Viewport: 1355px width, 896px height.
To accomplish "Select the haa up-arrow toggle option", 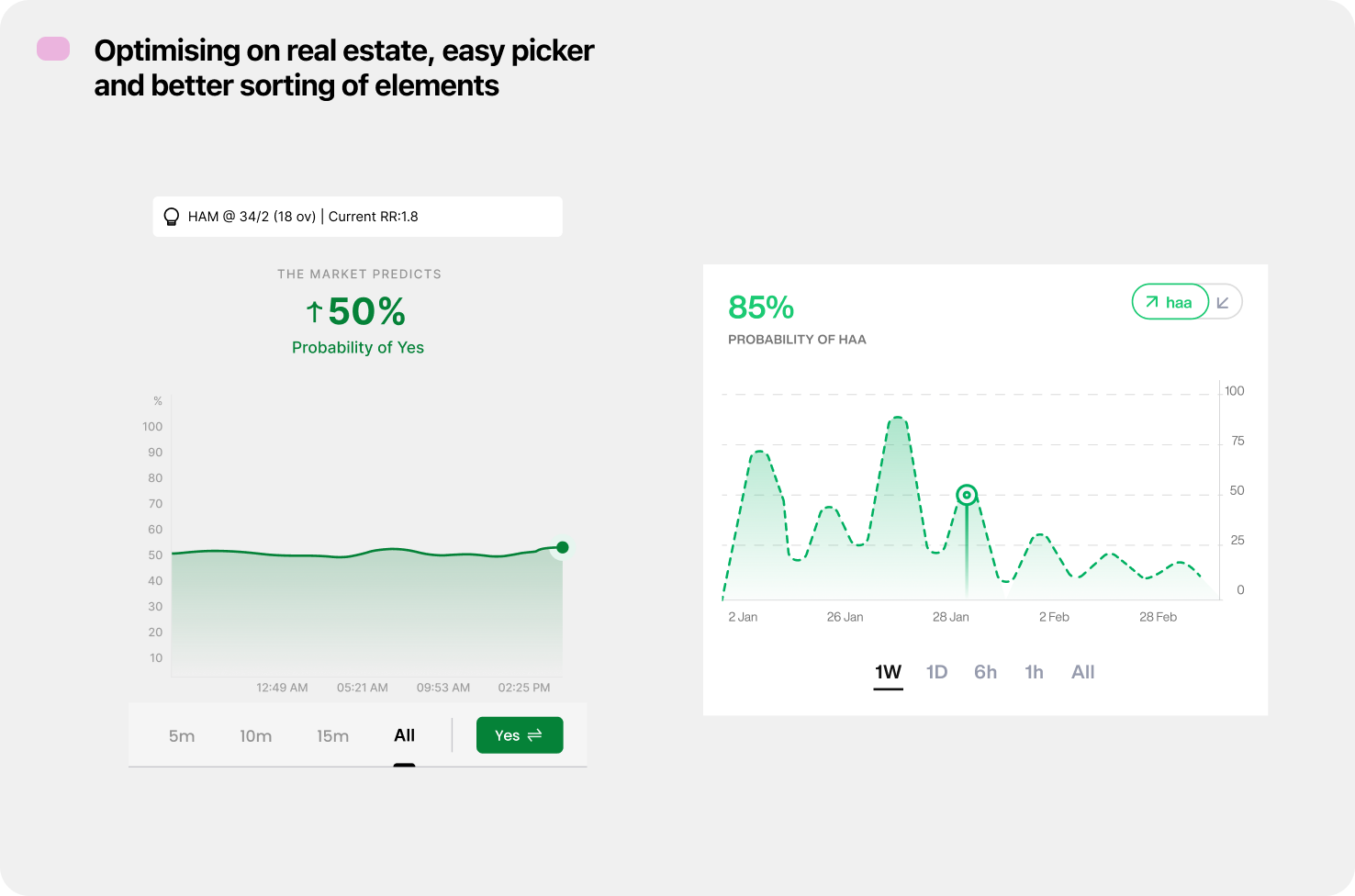I will click(x=1170, y=302).
